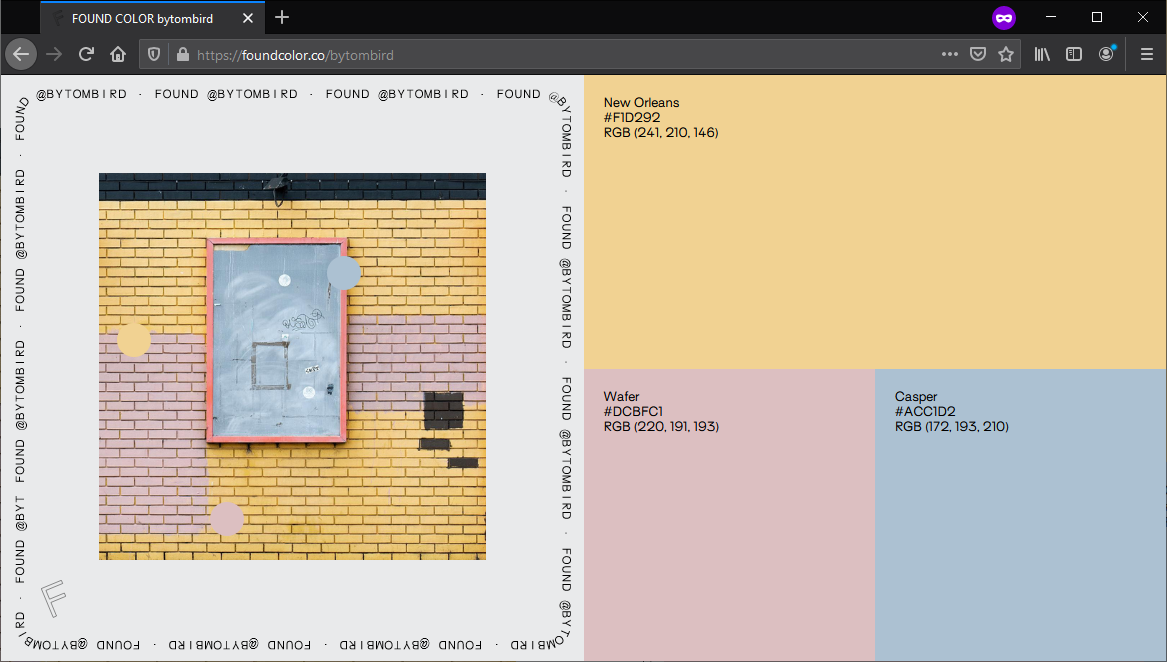Click the Found Color F logo
Viewport: 1167px width, 662px height.
tap(54, 597)
